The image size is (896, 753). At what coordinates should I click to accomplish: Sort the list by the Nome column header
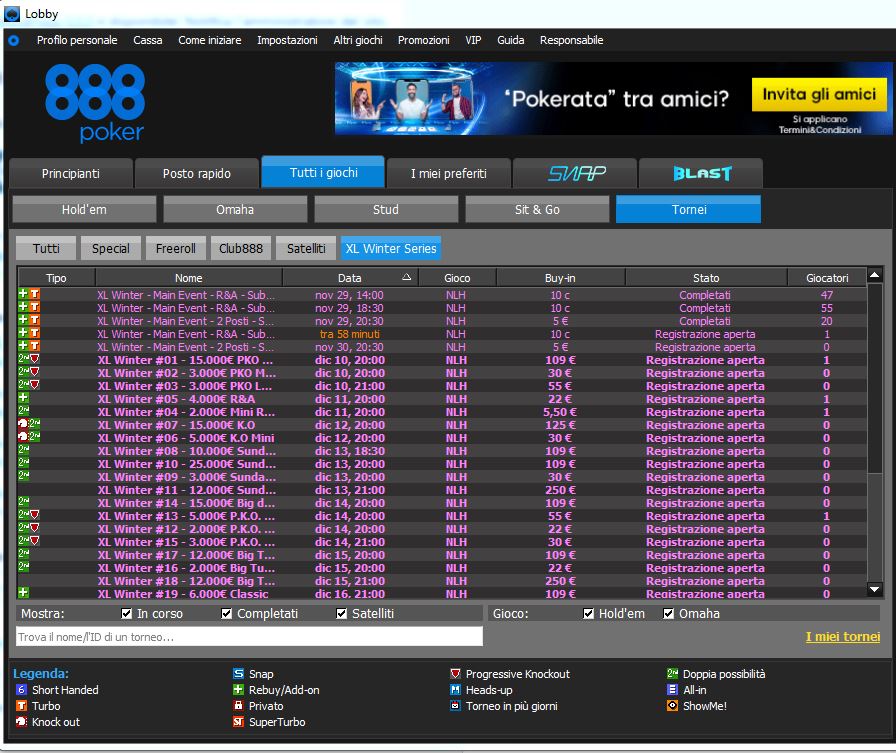189,278
